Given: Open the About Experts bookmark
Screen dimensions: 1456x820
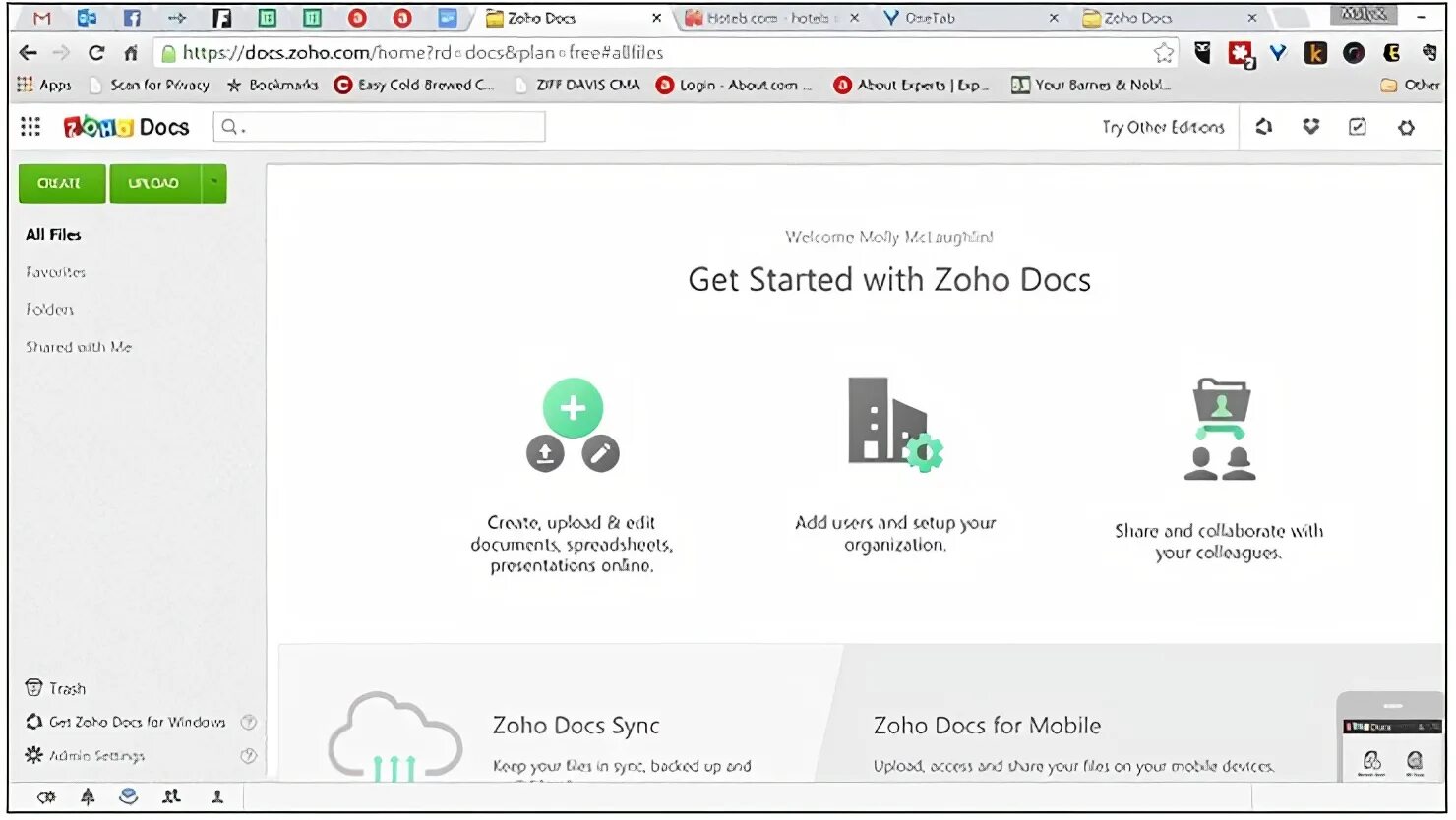Looking at the screenshot, I should tap(912, 86).
